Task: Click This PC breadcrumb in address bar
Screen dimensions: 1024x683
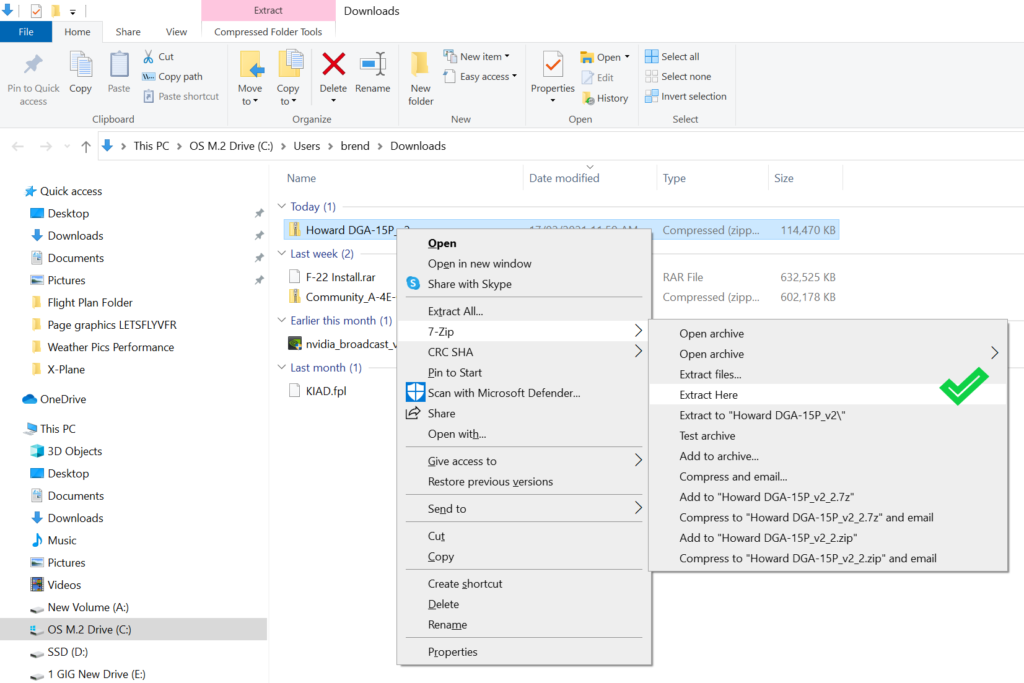Action: [151, 146]
